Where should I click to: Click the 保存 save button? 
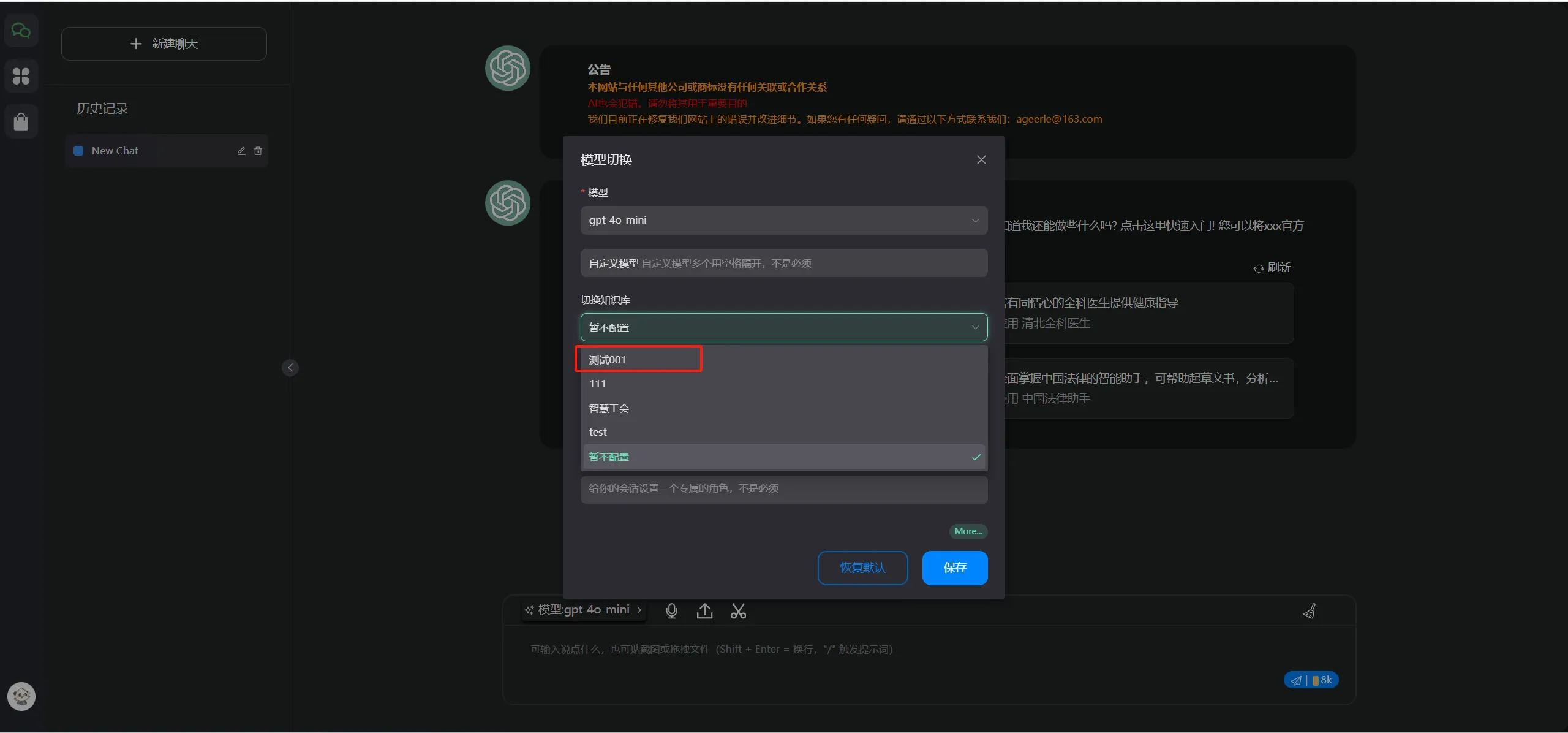[954, 568]
